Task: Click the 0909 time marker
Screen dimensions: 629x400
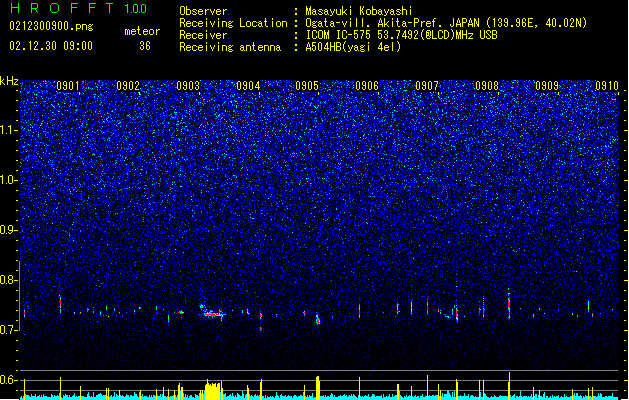Action: coord(547,86)
